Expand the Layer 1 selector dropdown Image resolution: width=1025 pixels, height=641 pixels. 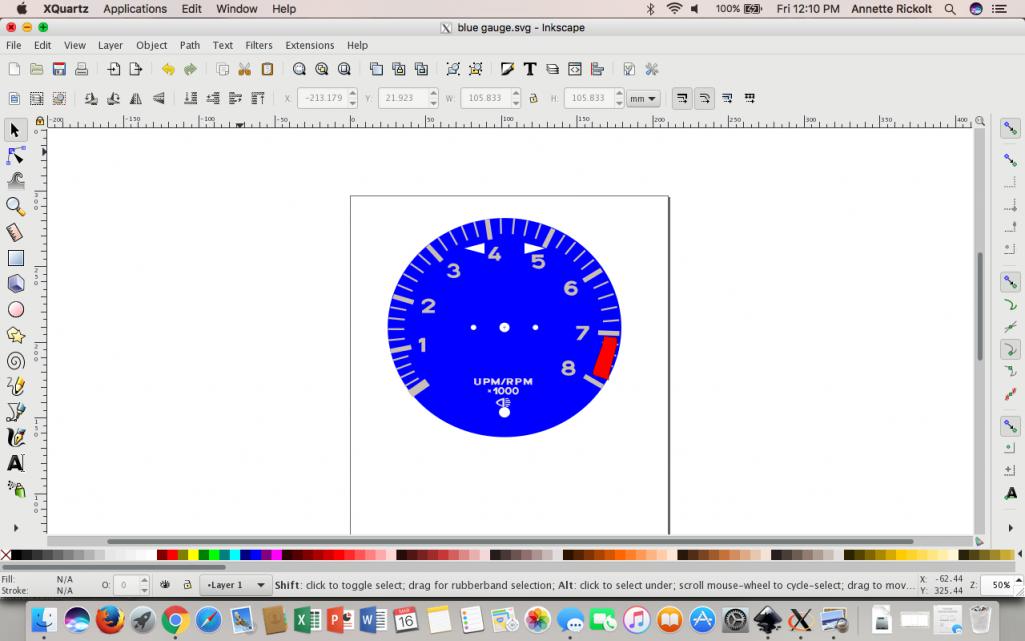(x=236, y=585)
